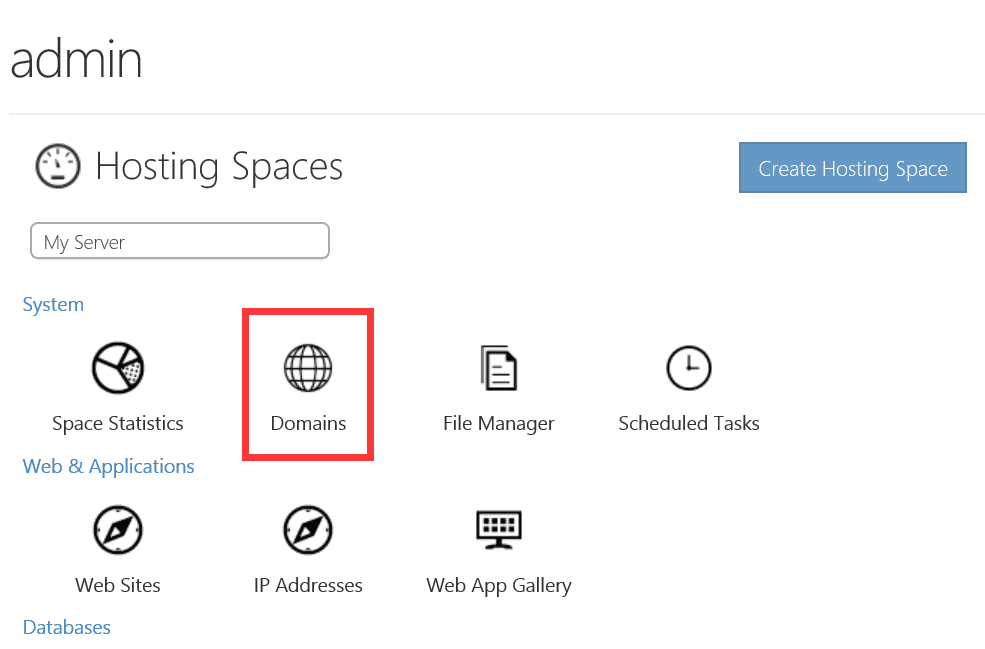
Task: Click the Web Sites text label
Action: pyautogui.click(x=118, y=585)
